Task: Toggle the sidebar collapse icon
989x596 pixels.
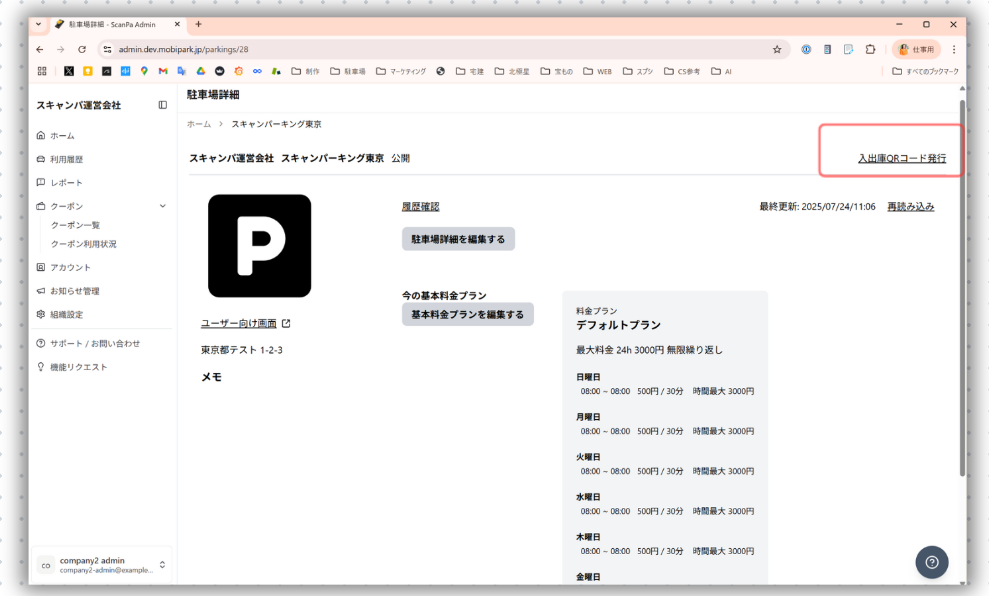Action: click(x=162, y=105)
